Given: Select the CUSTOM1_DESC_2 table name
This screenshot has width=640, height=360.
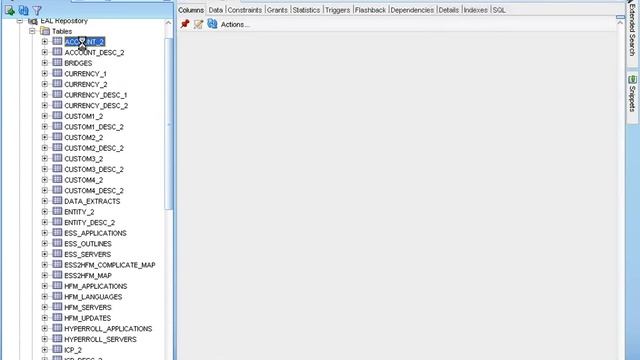Looking at the screenshot, I should [x=94, y=127].
